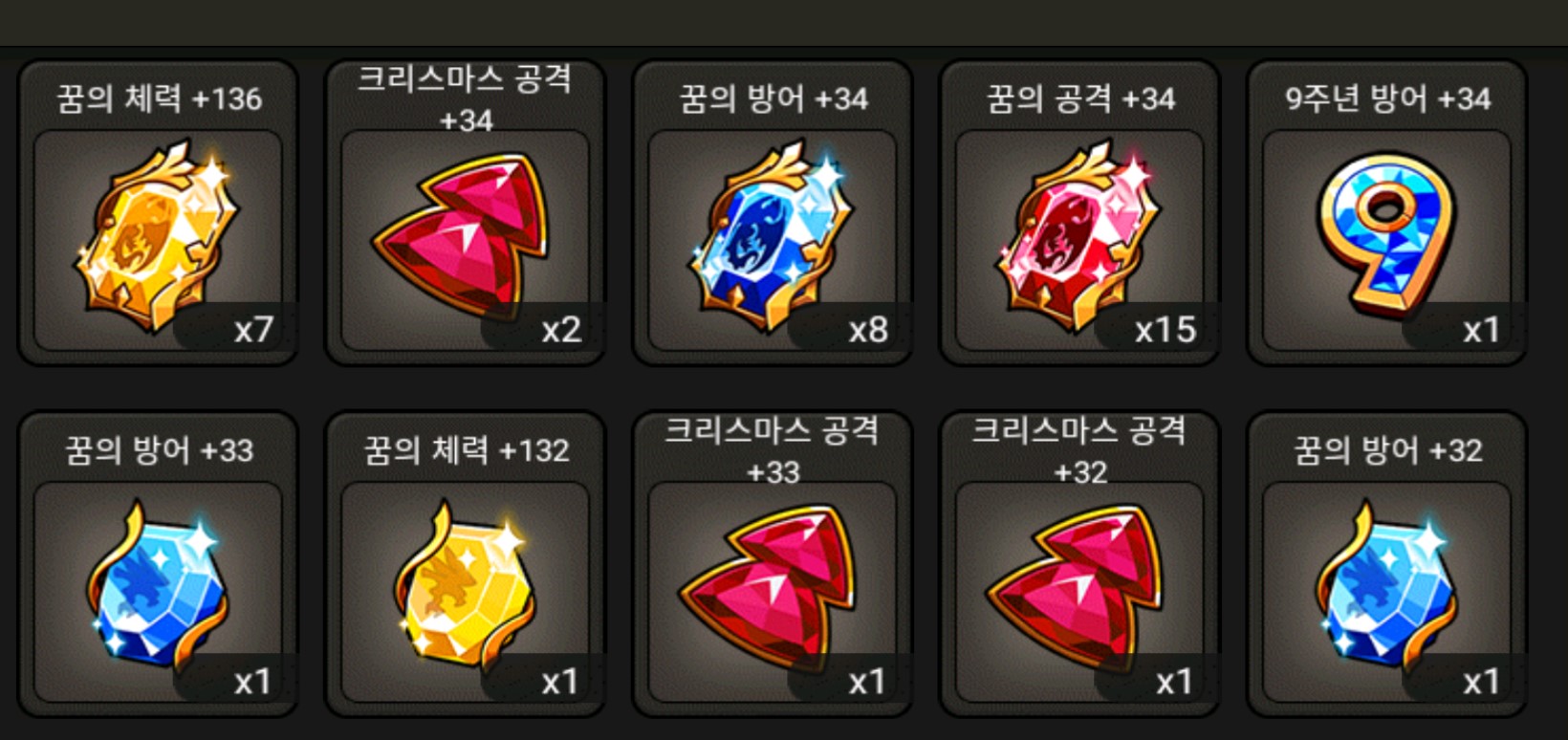1568x740 pixels.
Task: Select the blue 꿈의 방어 +33 gem
Action: (157, 583)
